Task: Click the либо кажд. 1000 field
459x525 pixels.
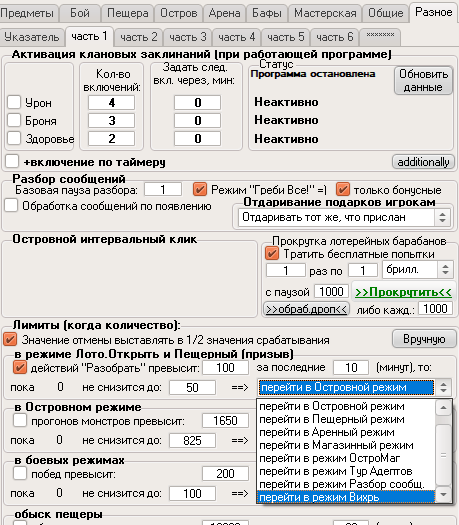Action: coord(435,308)
